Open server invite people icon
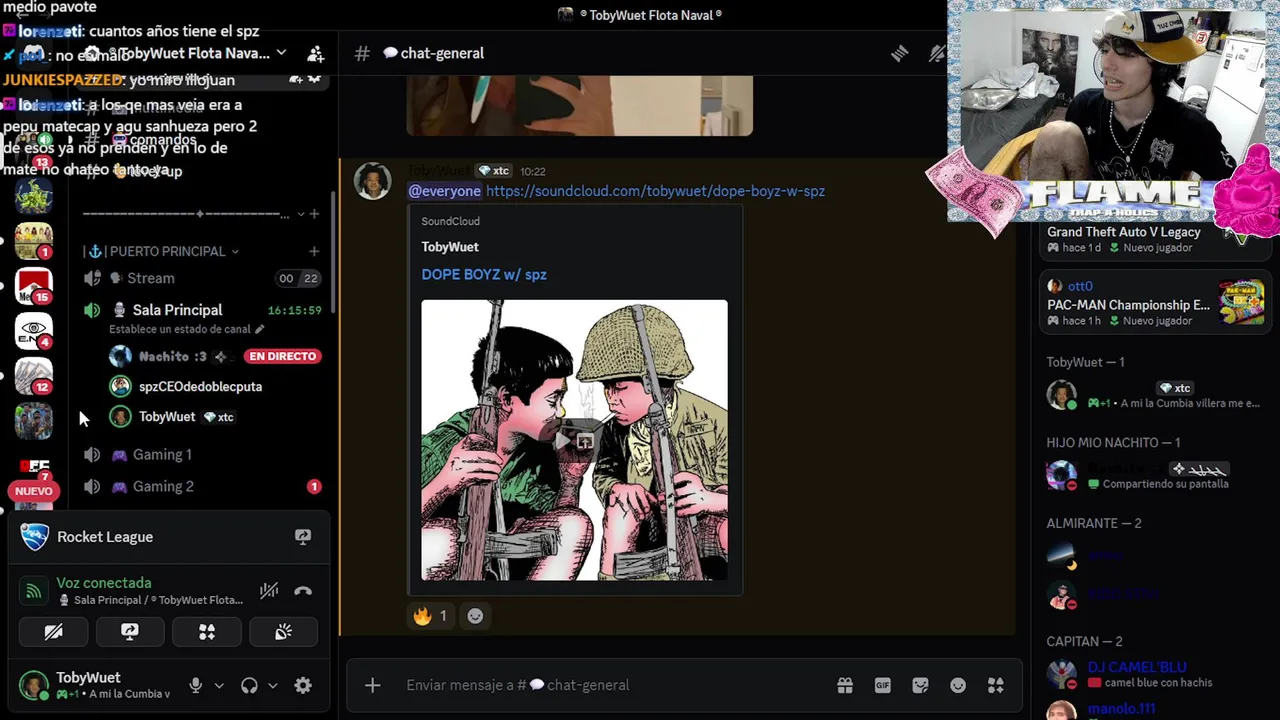The image size is (1280, 720). click(x=316, y=53)
